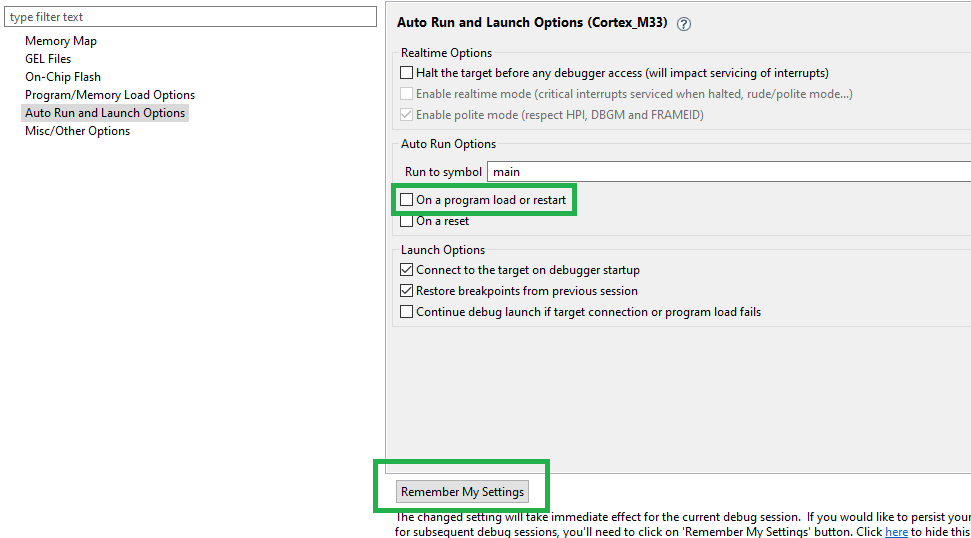The image size is (971, 538).
Task: Enable halt the target before debugger access
Action: click(407, 73)
